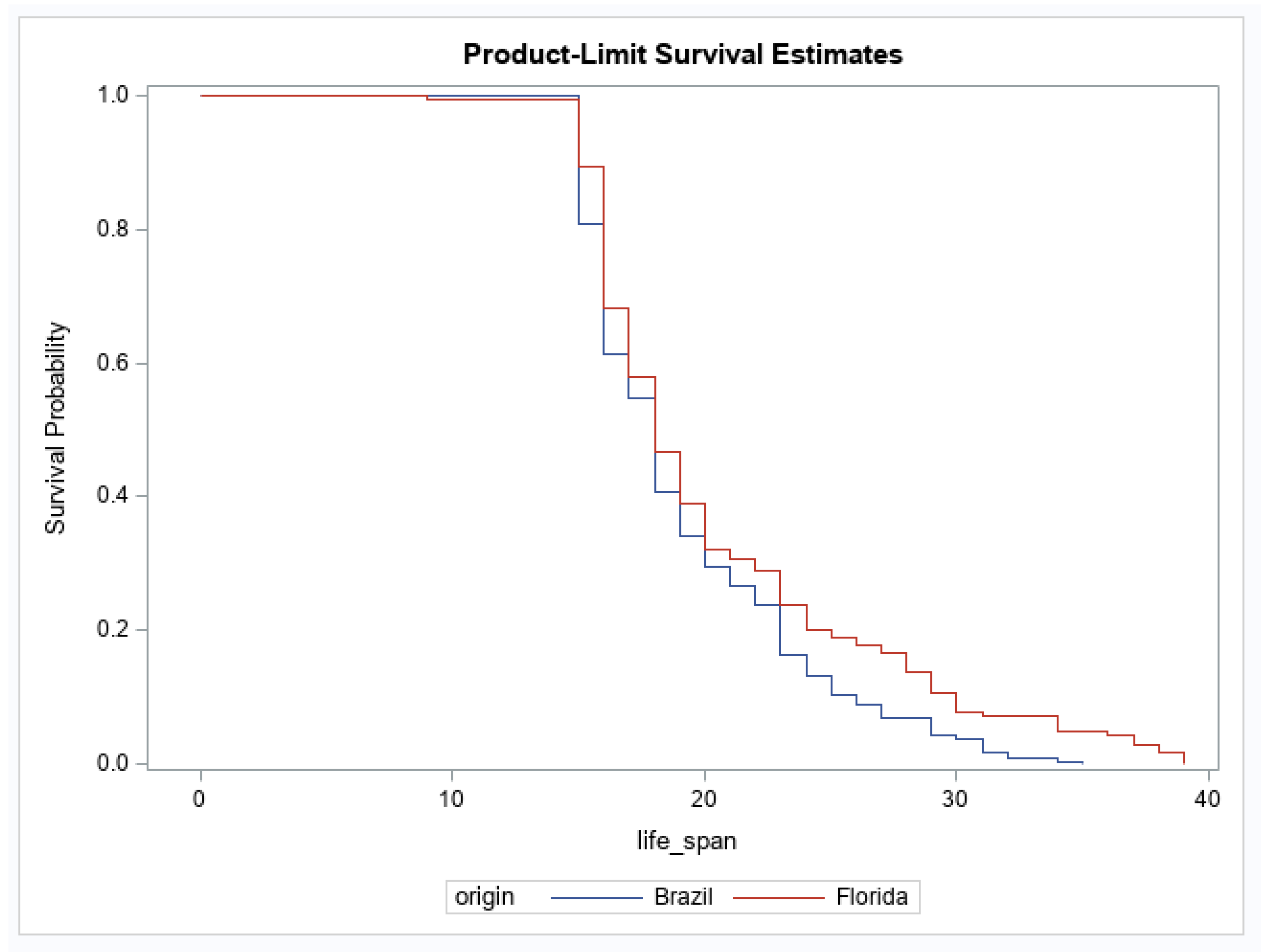Screen dimensions: 1261x952
Task: Select the Florida legend label
Action: [x=872, y=897]
